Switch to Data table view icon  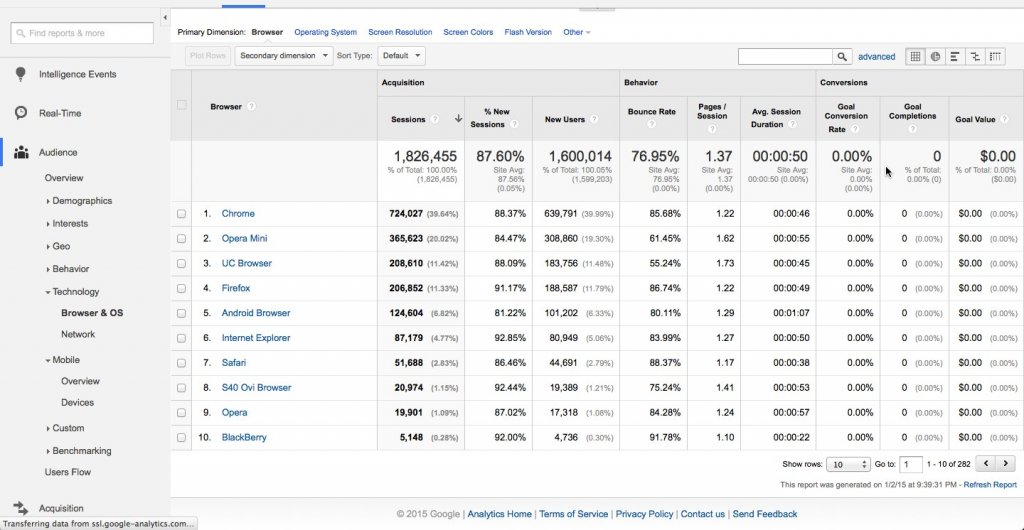click(916, 57)
